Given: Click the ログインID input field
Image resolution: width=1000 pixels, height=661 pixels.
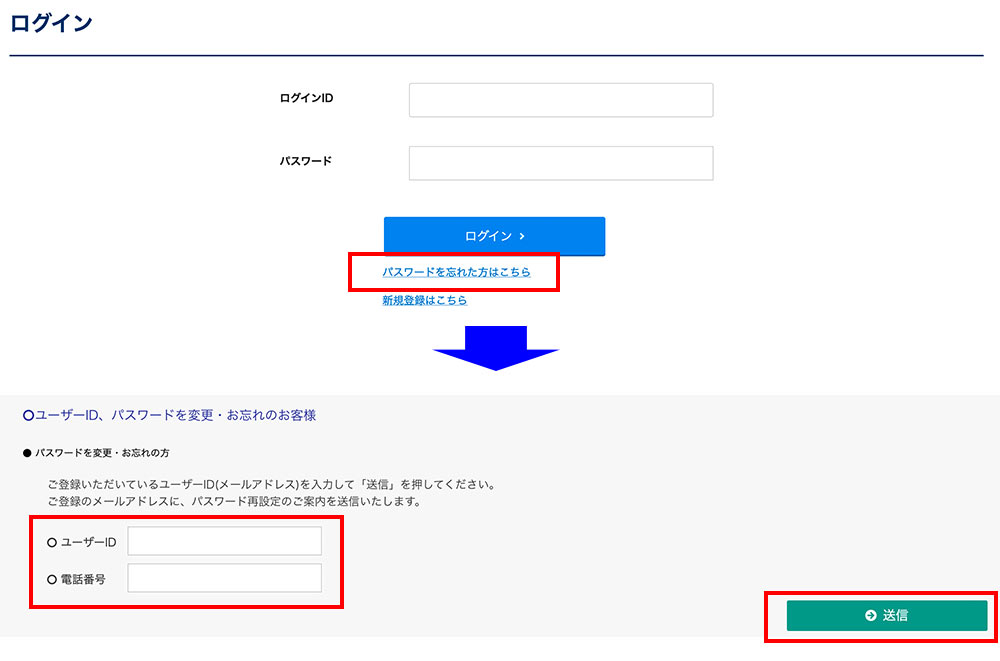Looking at the screenshot, I should (560, 100).
